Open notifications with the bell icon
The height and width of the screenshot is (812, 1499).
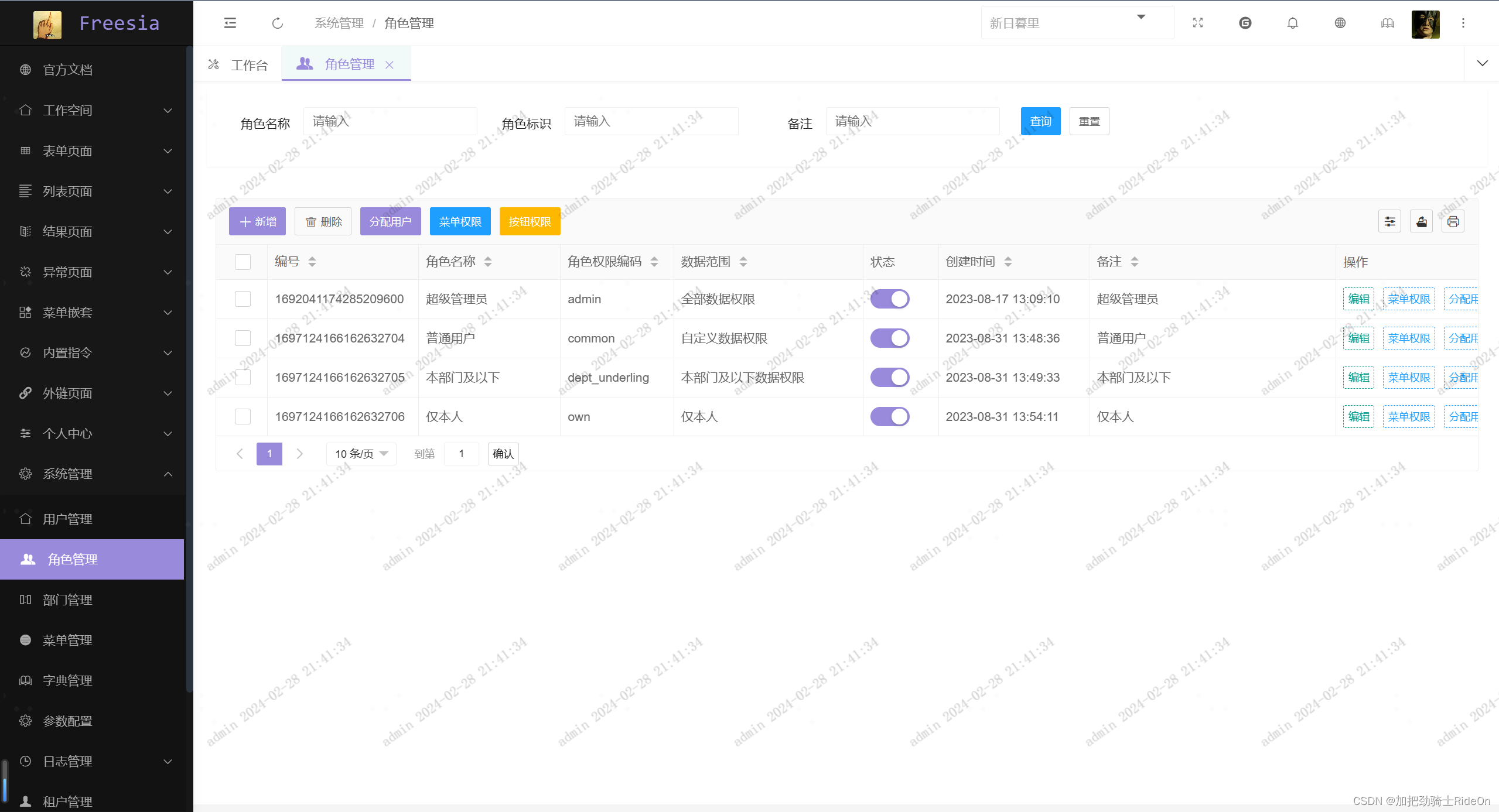coord(1293,23)
